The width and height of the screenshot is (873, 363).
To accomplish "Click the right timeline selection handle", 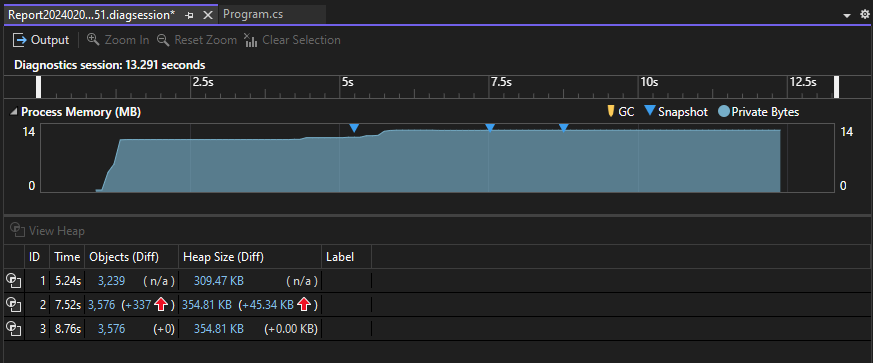I will 836,87.
